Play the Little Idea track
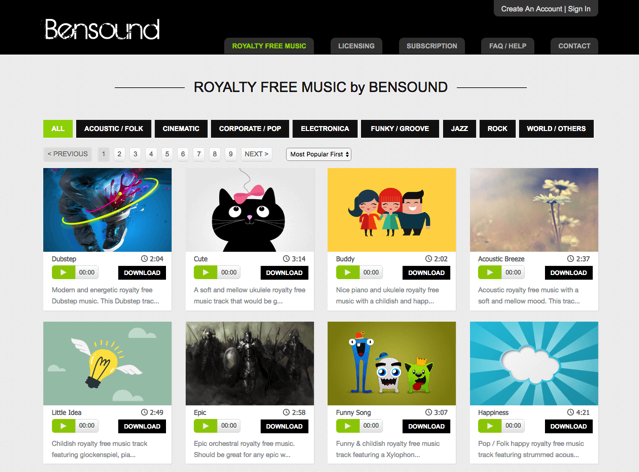The width and height of the screenshot is (639, 472). coord(63,426)
